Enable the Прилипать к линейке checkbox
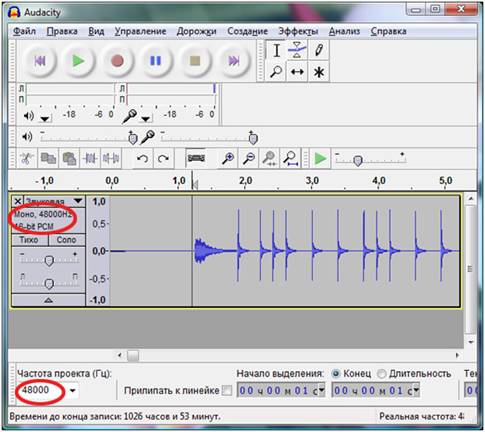 pyautogui.click(x=227, y=390)
